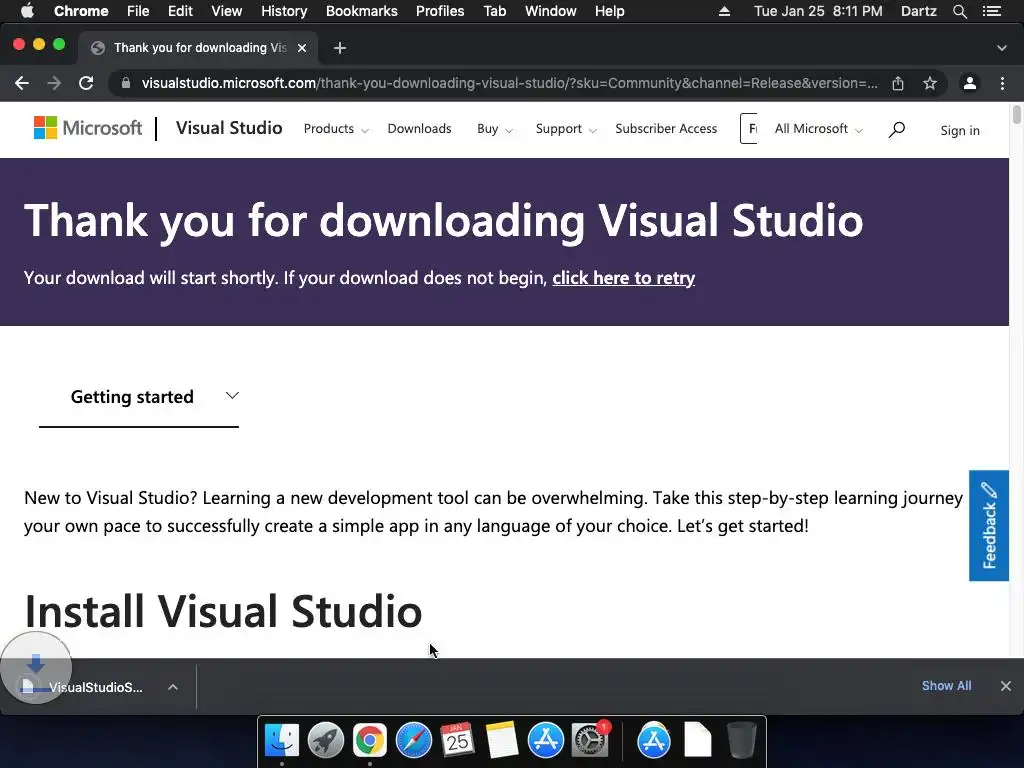Click the eject icon in the menu bar
This screenshot has height=768, width=1024.
click(x=724, y=11)
